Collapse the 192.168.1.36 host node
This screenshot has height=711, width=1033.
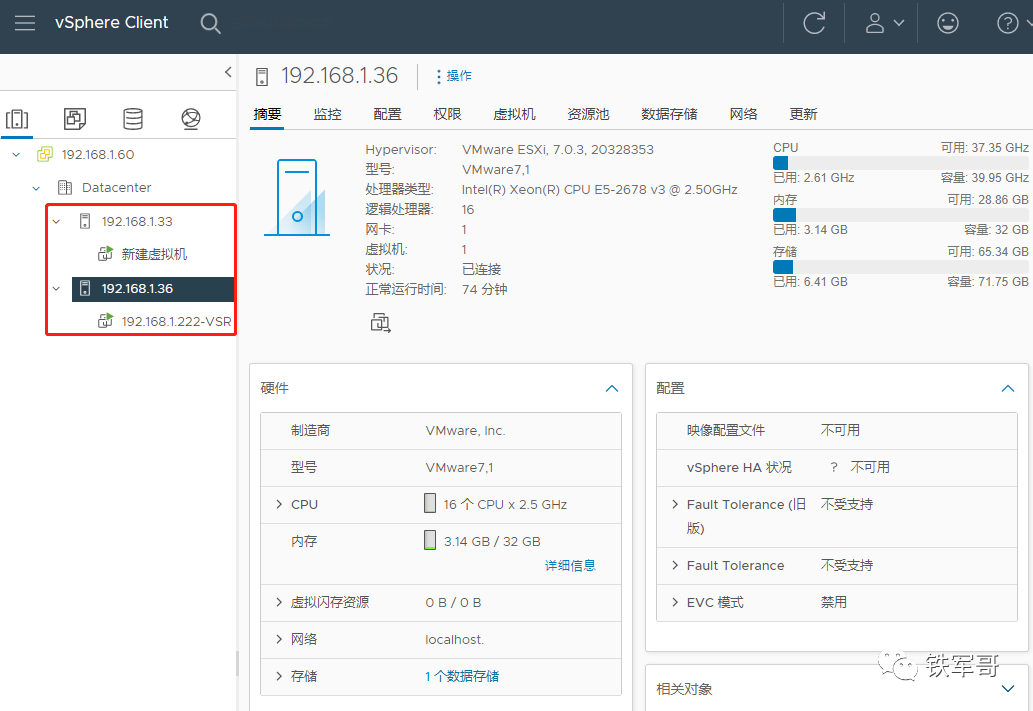click(57, 289)
